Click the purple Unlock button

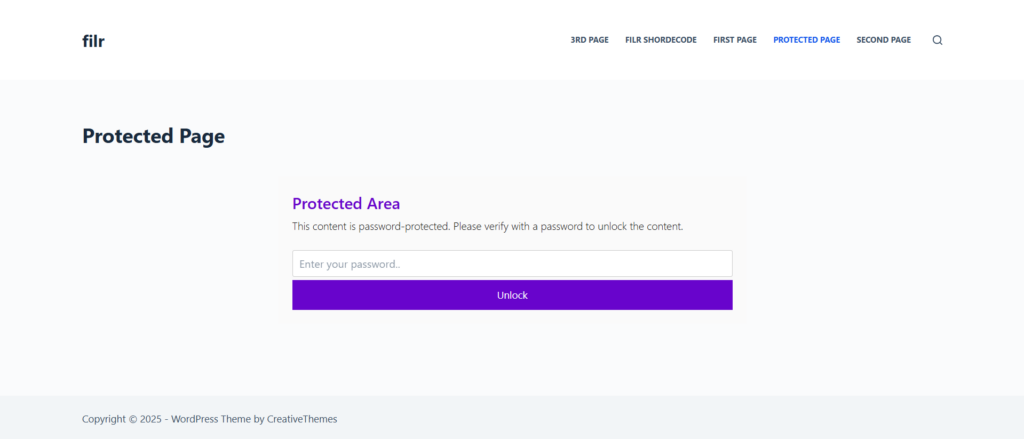pos(512,295)
